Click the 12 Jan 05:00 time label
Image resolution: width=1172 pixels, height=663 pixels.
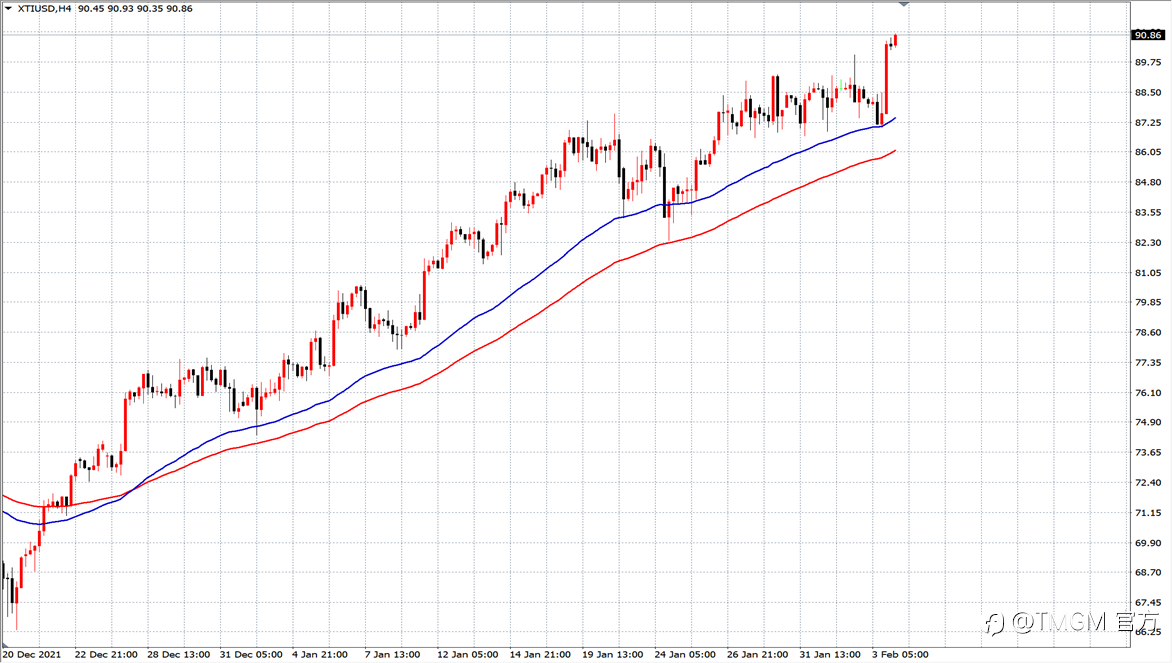(x=468, y=655)
